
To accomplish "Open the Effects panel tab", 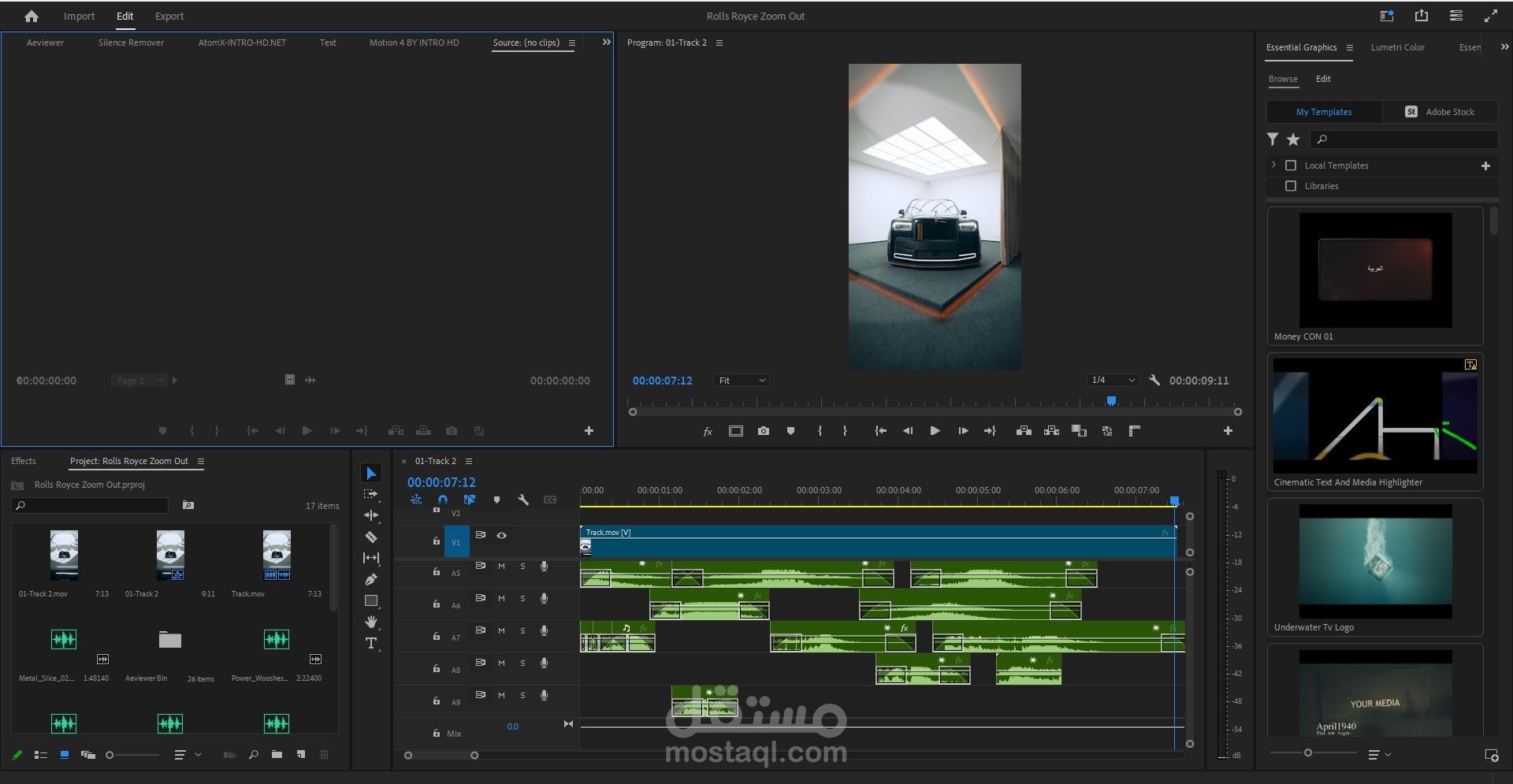I will 24,461.
